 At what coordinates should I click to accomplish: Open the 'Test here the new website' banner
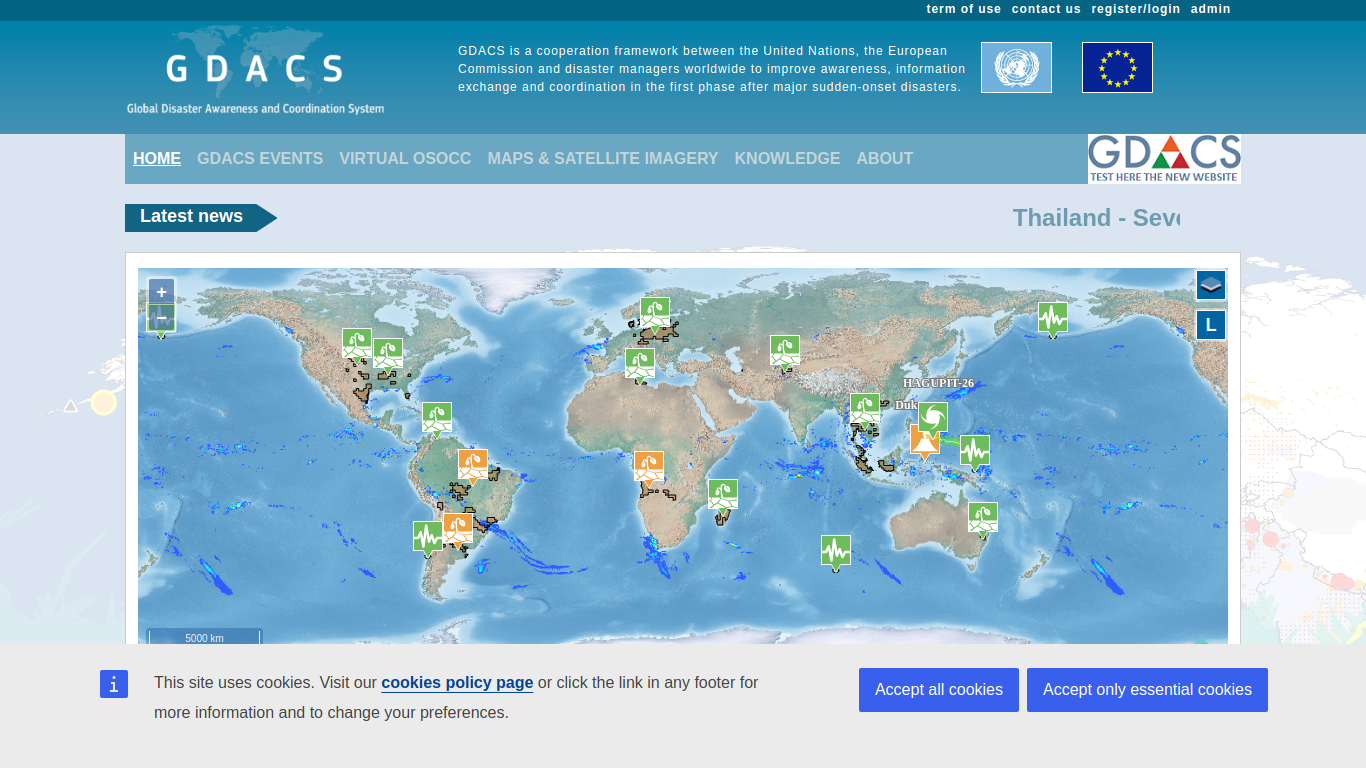pyautogui.click(x=1164, y=159)
